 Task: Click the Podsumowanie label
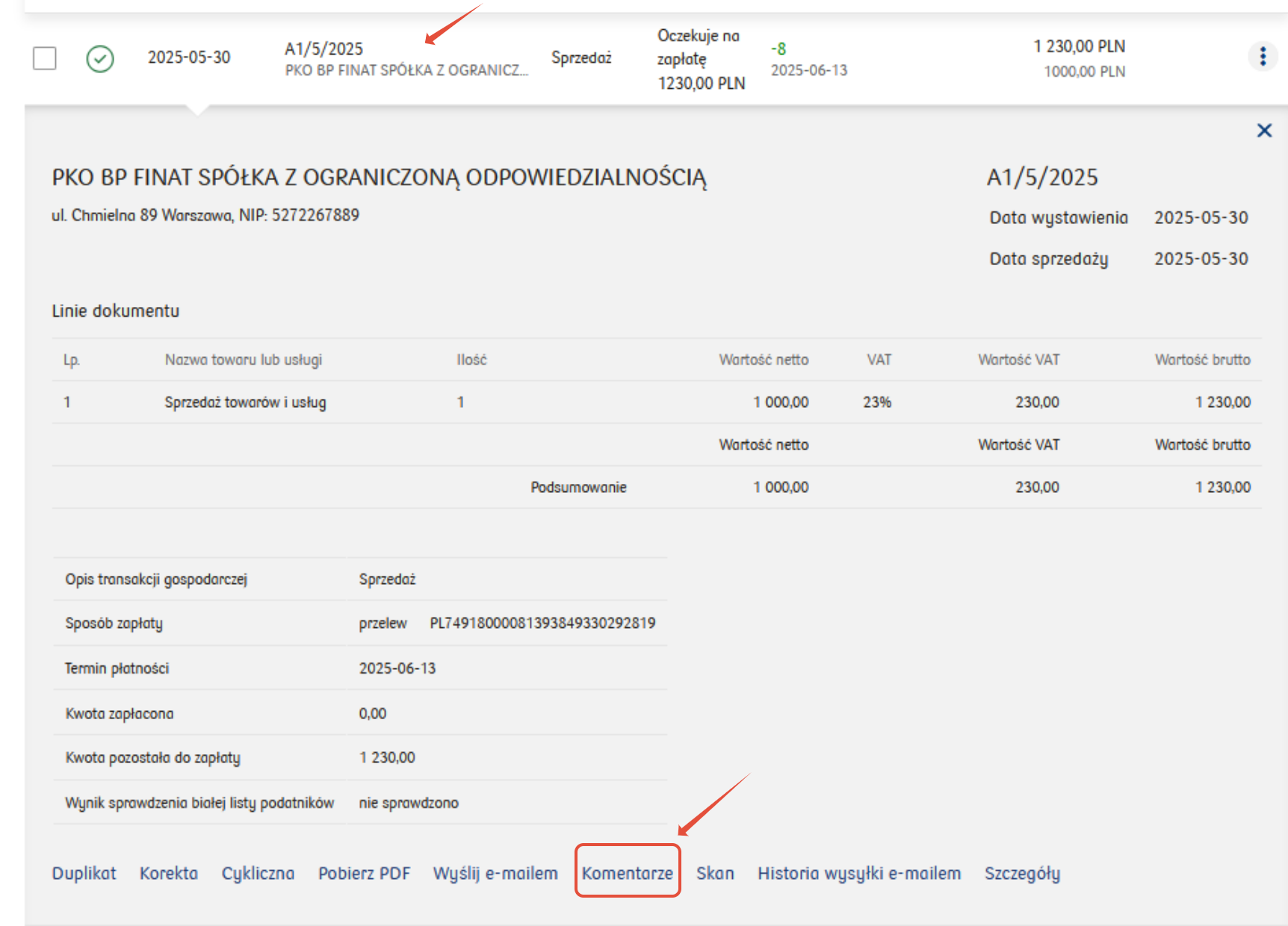[x=578, y=487]
